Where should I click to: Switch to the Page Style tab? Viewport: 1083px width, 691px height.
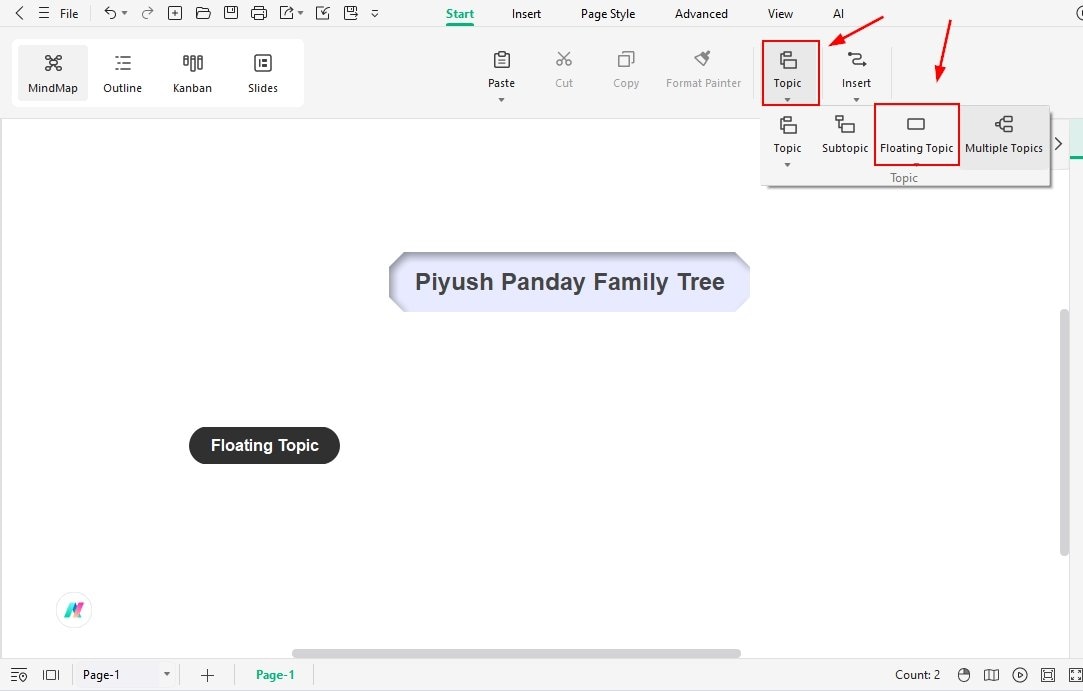607,13
